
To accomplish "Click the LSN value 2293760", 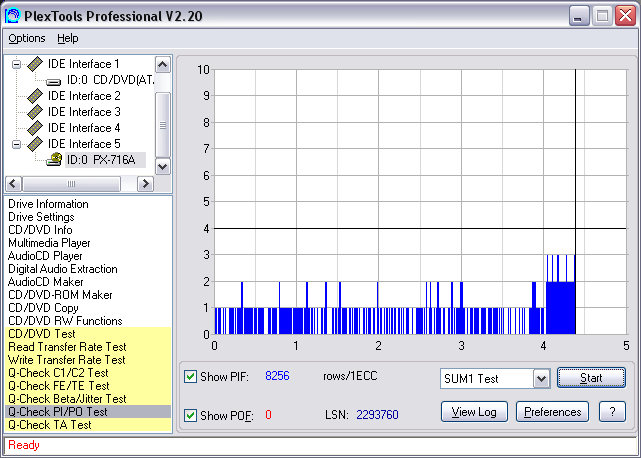I will (377, 415).
